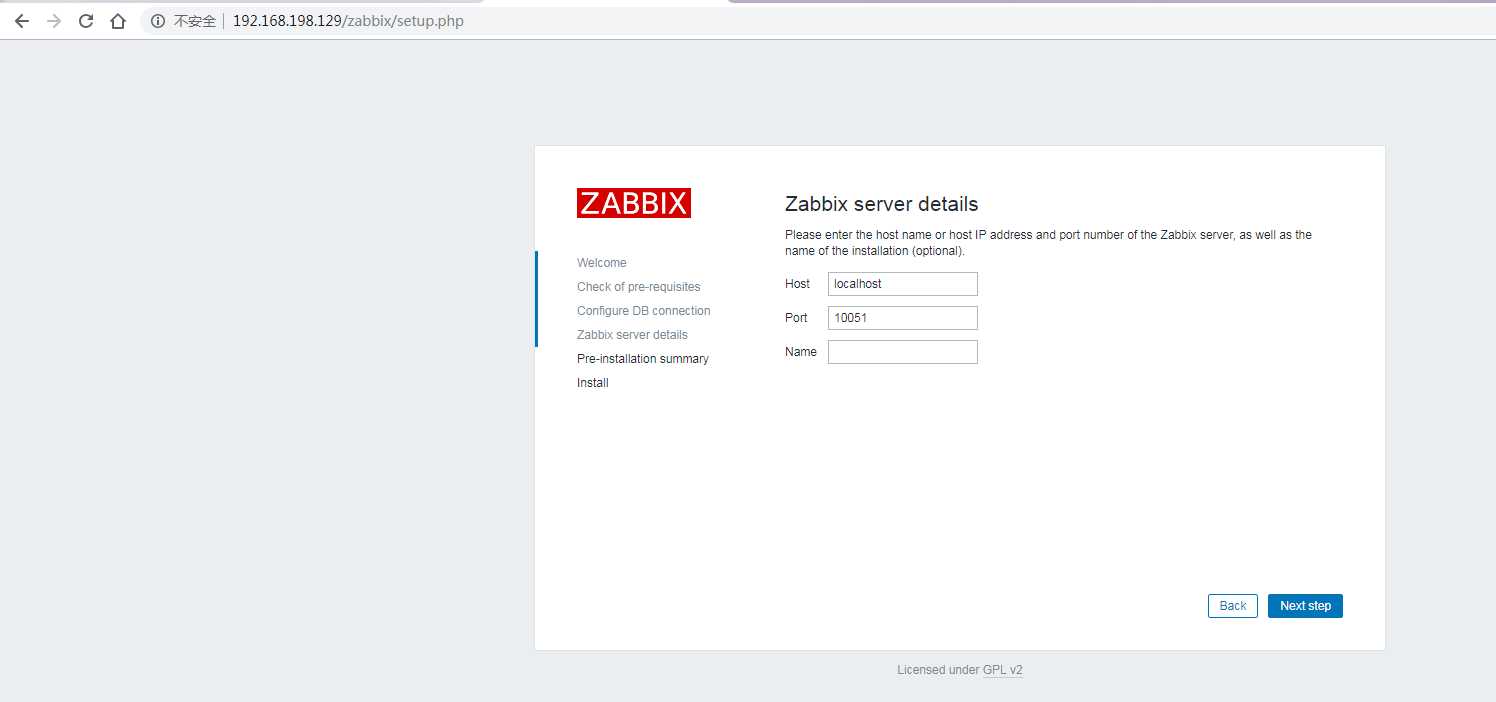Click the browser forward arrow
The height and width of the screenshot is (702, 1496).
[x=54, y=21]
